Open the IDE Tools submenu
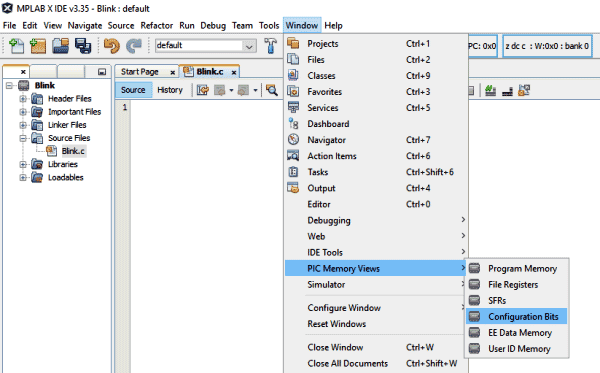Image resolution: width=600 pixels, height=373 pixels. 375,252
